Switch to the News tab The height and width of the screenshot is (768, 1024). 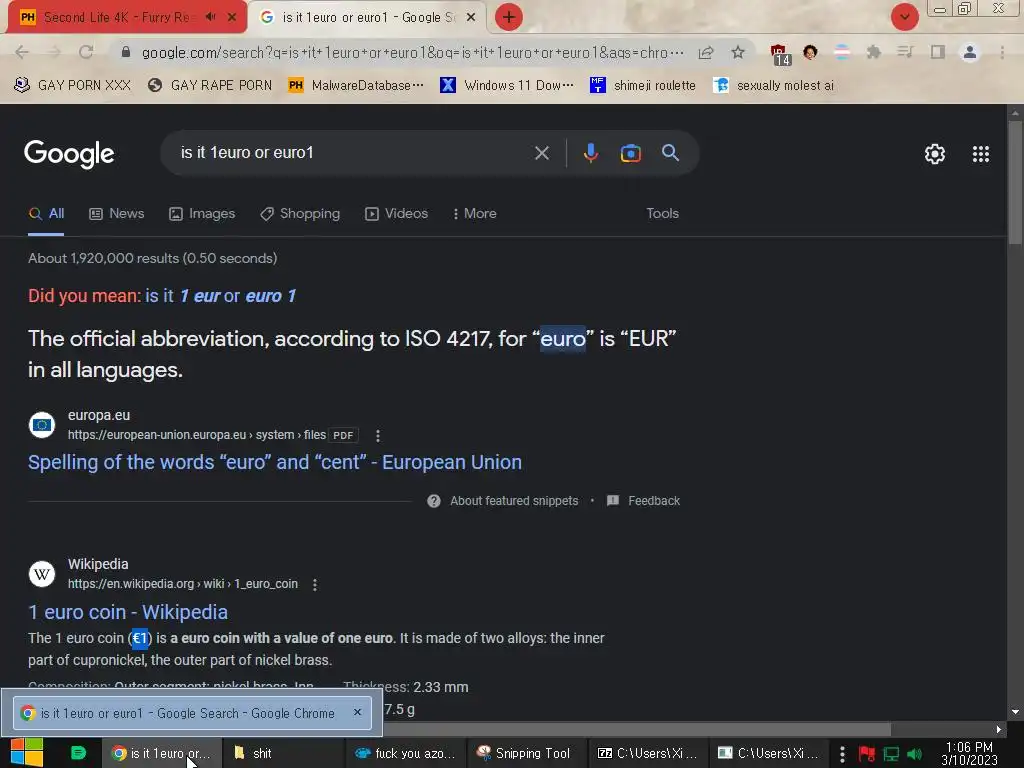click(117, 214)
